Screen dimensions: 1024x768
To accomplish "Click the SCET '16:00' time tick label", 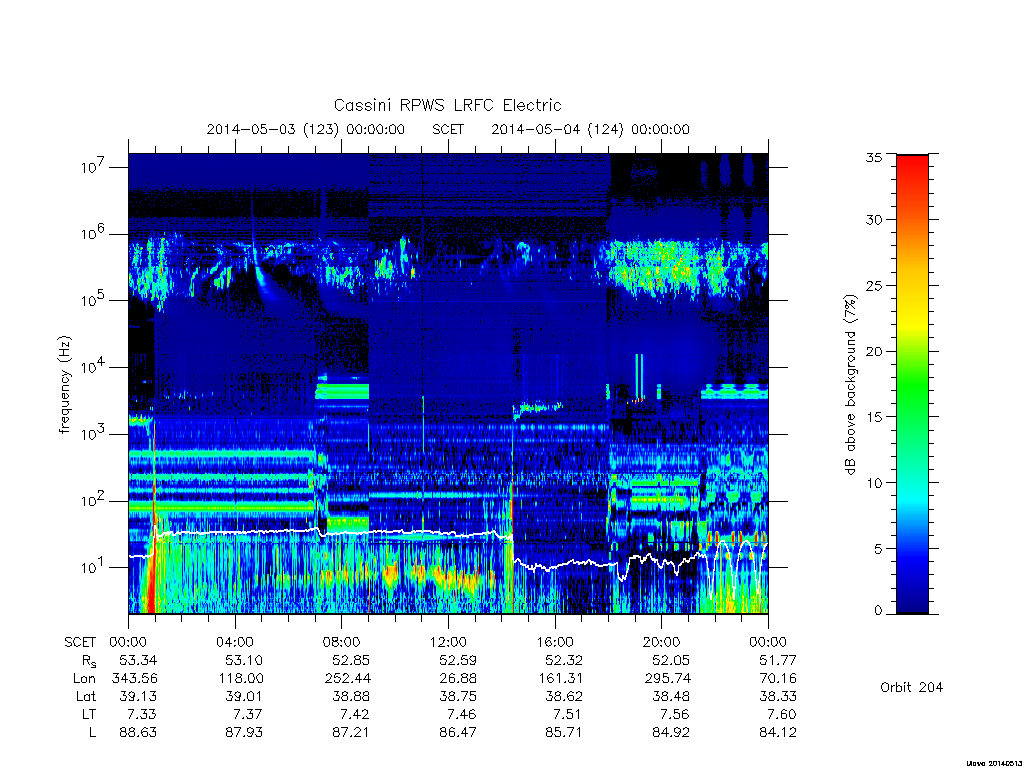I will tap(555, 642).
